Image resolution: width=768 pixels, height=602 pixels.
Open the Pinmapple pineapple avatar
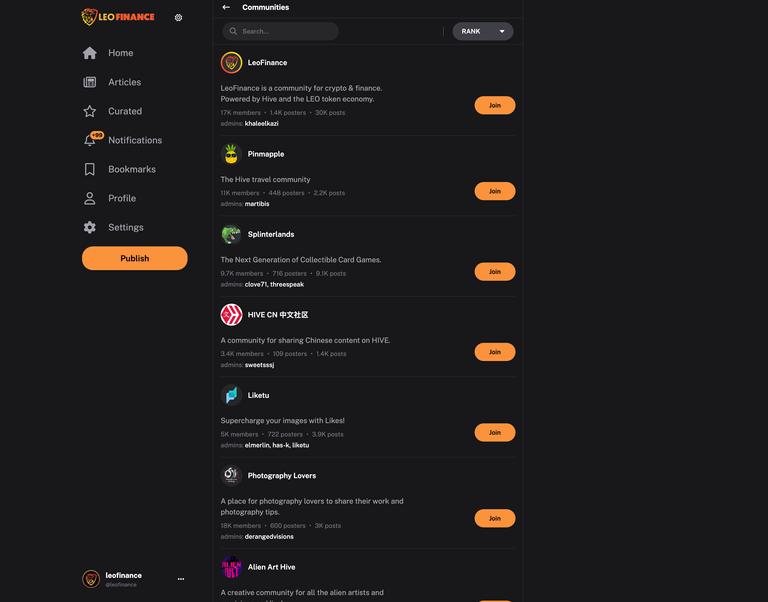click(231, 154)
